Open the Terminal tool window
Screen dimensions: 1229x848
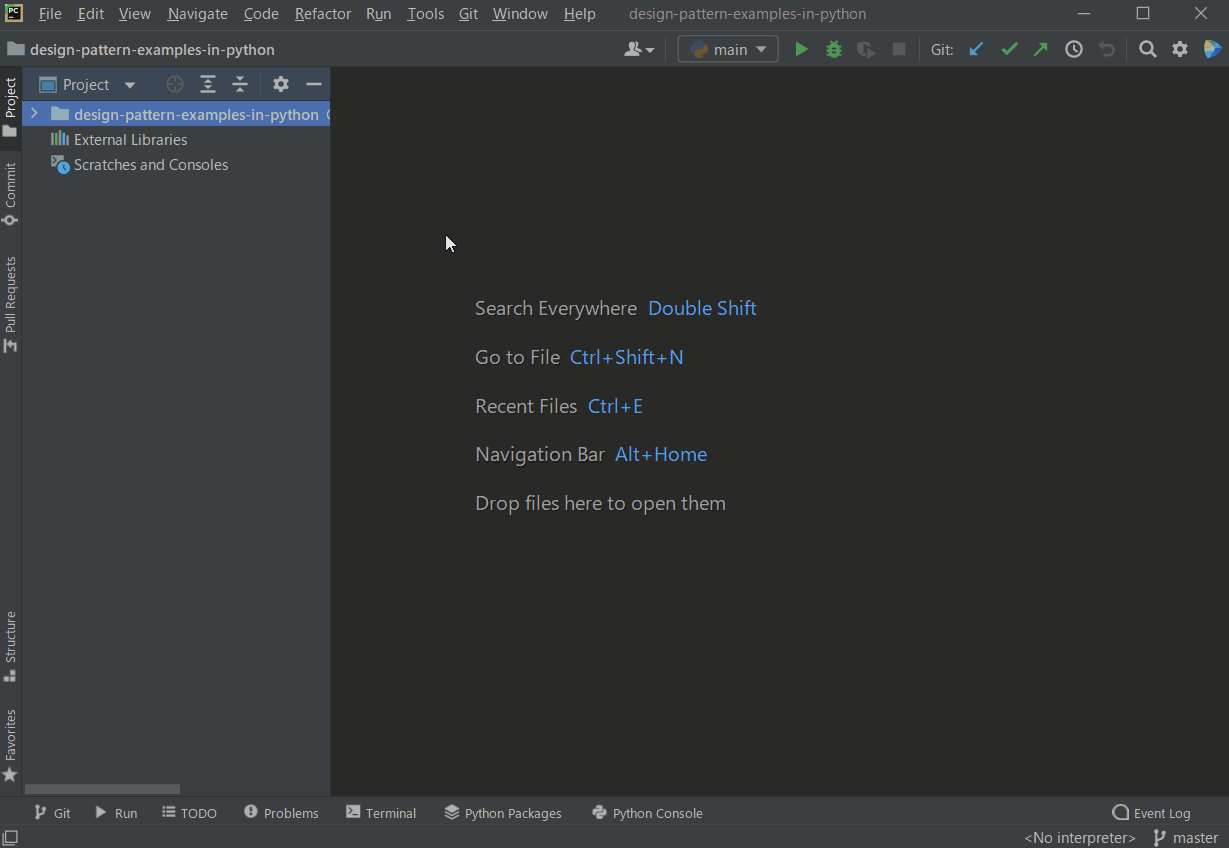click(x=381, y=813)
